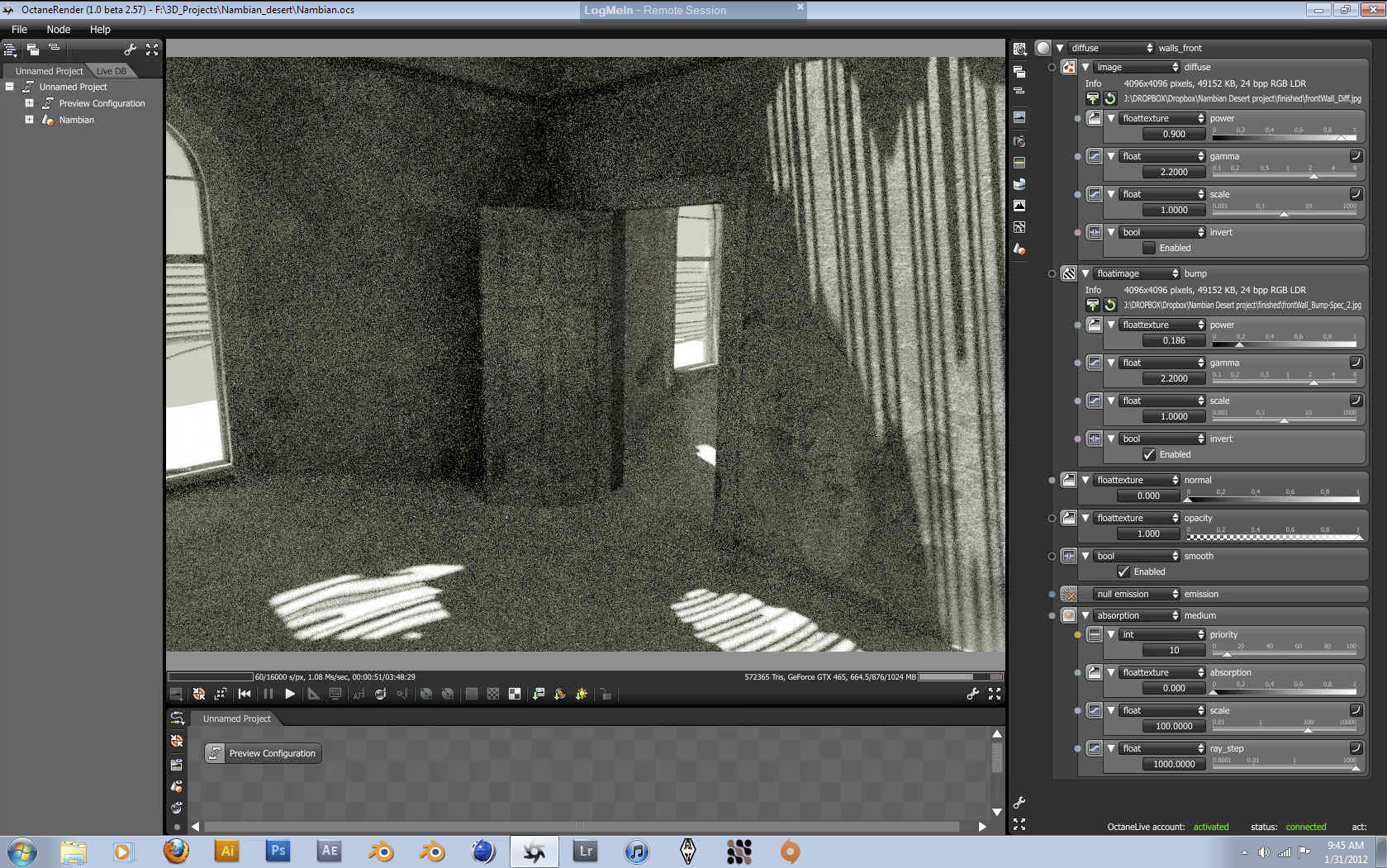Toggle the bump gamma logarithmic slider button
The height and width of the screenshot is (868, 1387).
click(1356, 362)
